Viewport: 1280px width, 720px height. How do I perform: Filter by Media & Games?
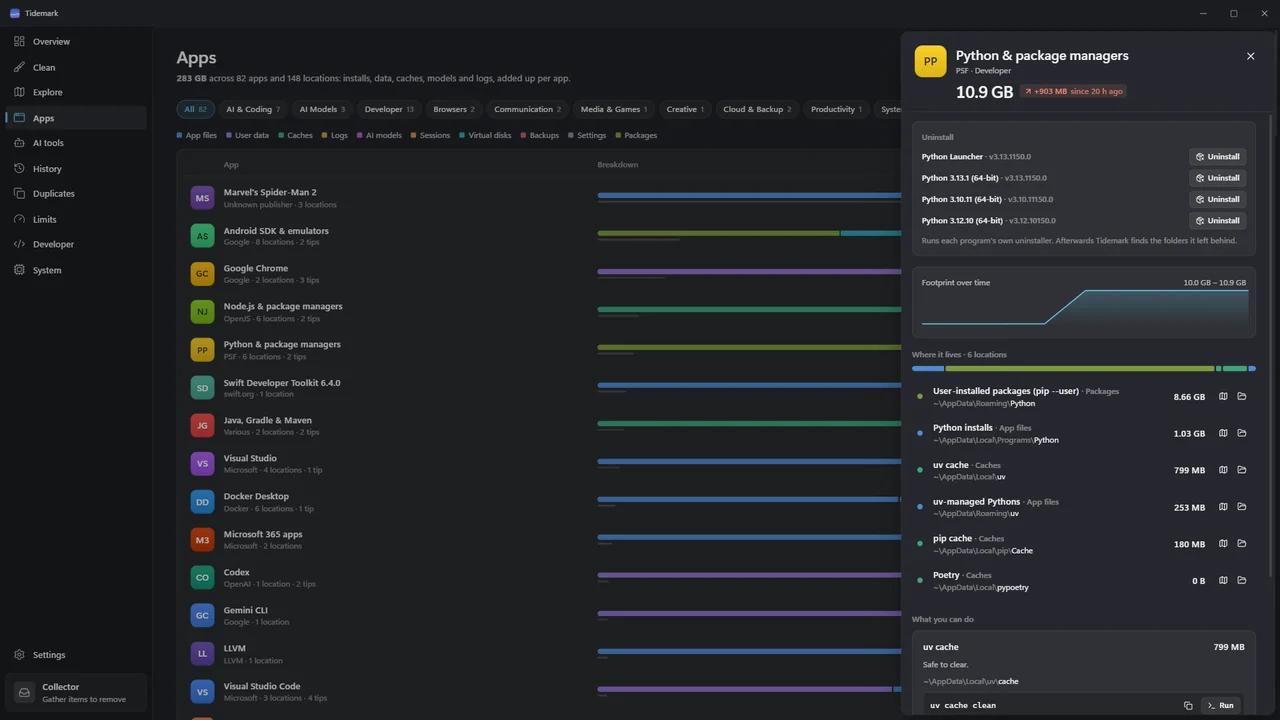[614, 109]
